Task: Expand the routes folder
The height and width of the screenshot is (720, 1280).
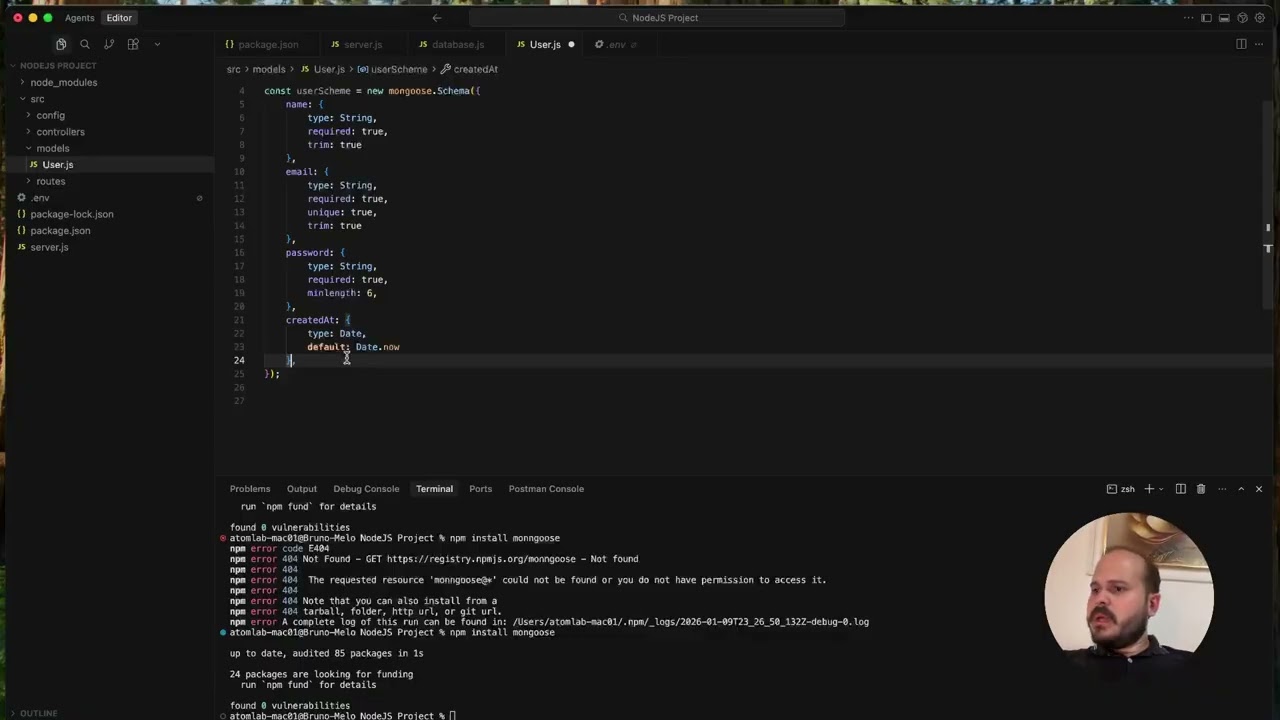Action: (50, 181)
